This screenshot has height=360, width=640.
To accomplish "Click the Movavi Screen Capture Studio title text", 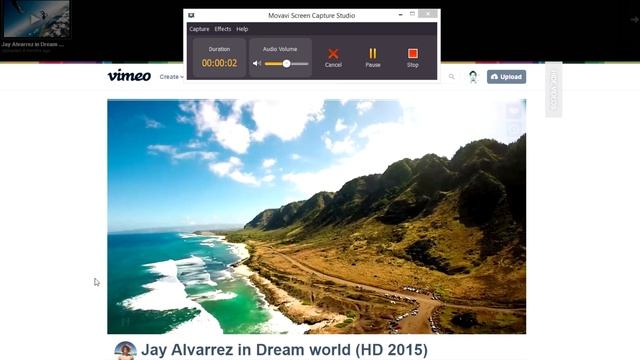I will 311,16.
